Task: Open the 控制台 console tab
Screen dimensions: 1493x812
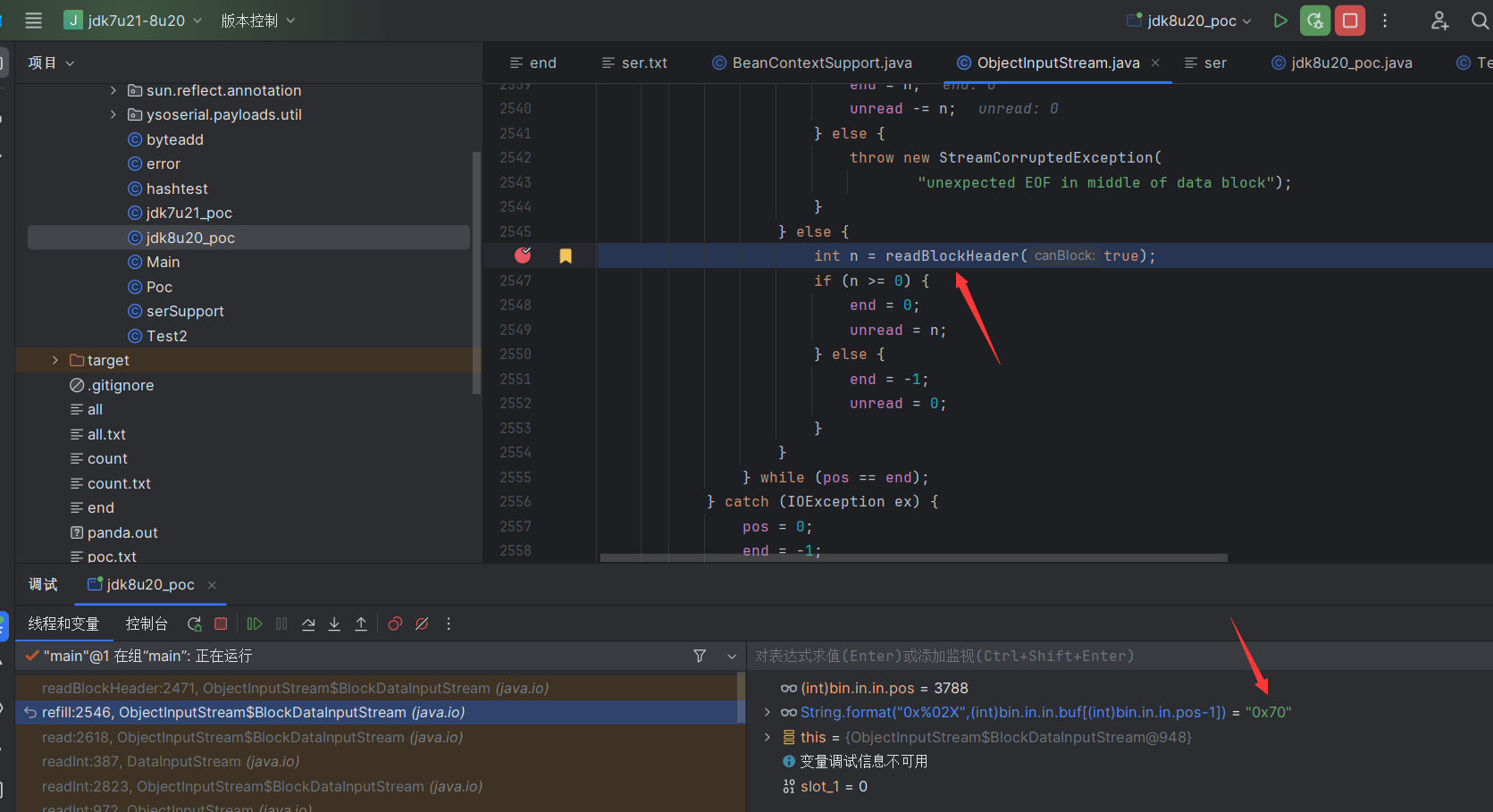Action: click(x=147, y=624)
